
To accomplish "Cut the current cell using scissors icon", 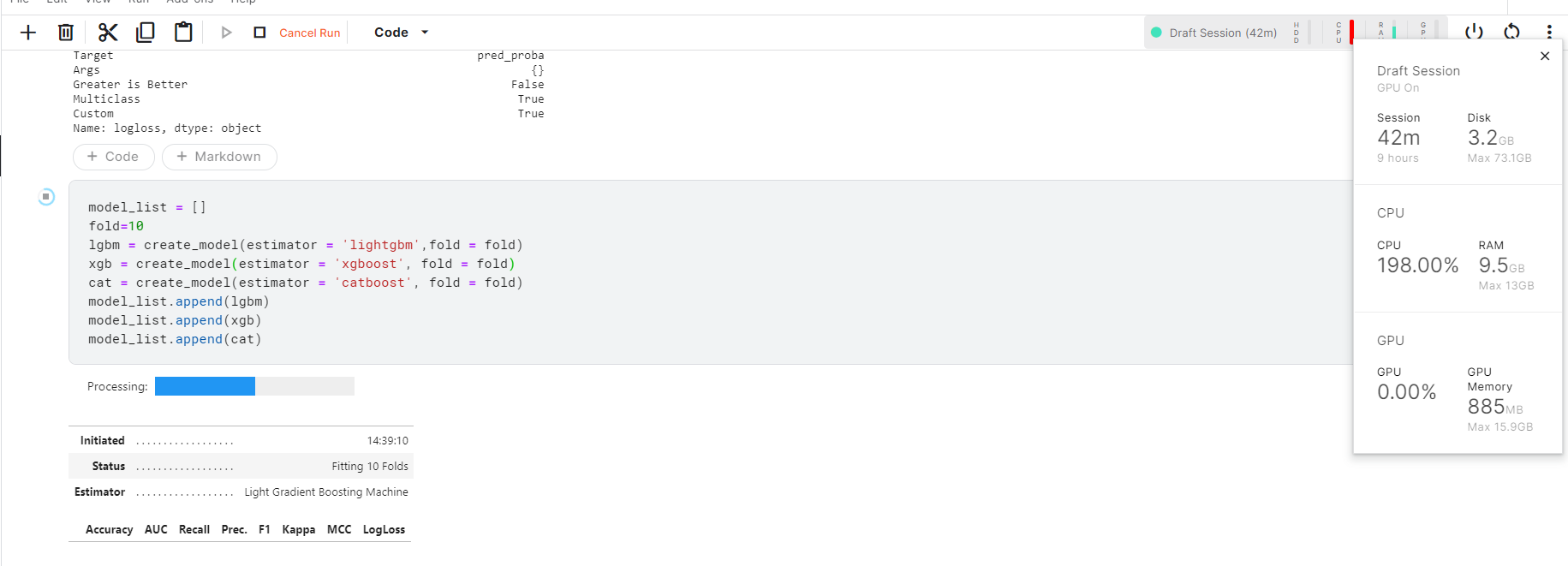I will click(x=107, y=32).
